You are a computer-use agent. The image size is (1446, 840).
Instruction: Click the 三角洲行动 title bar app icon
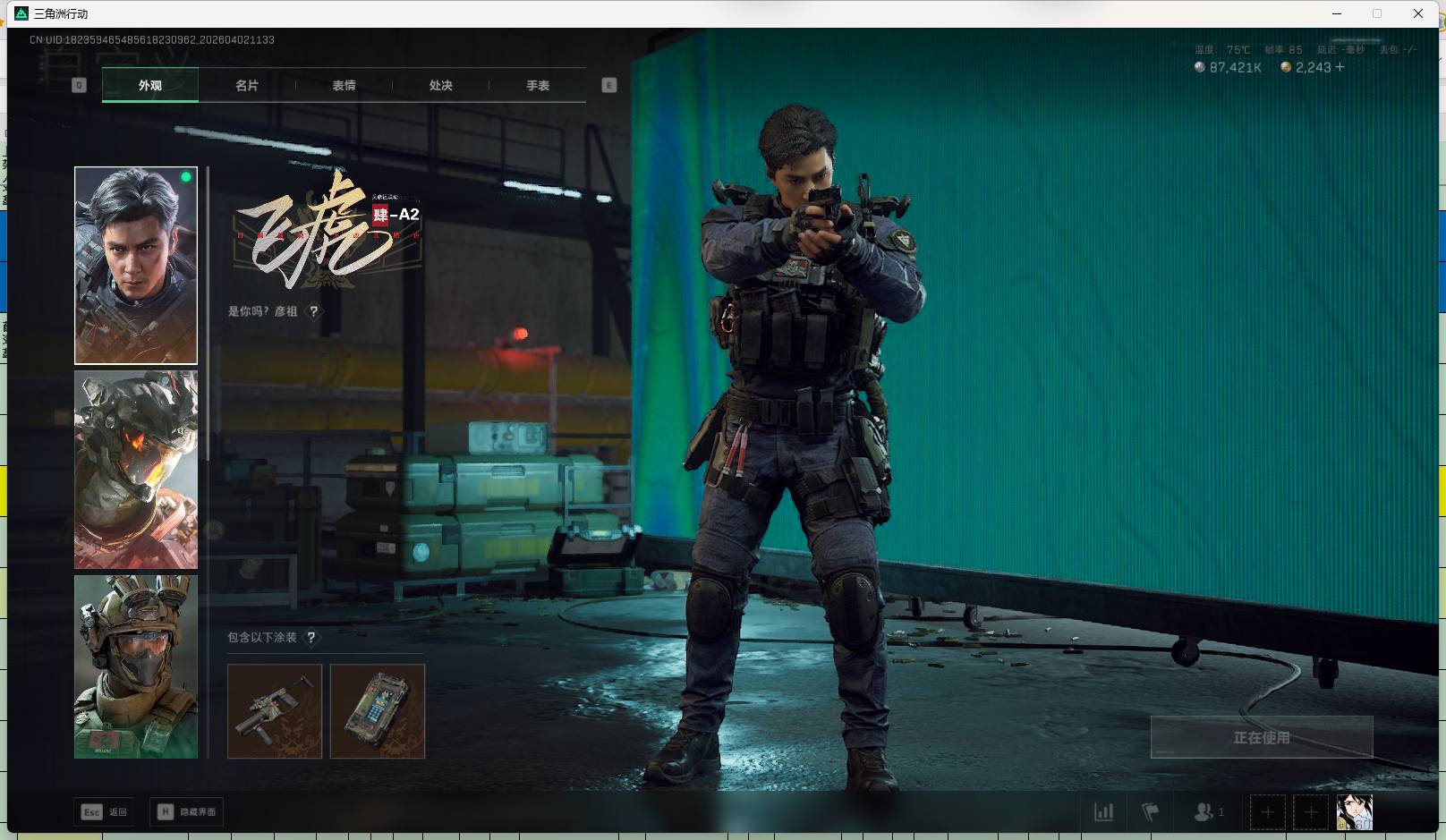tap(21, 13)
